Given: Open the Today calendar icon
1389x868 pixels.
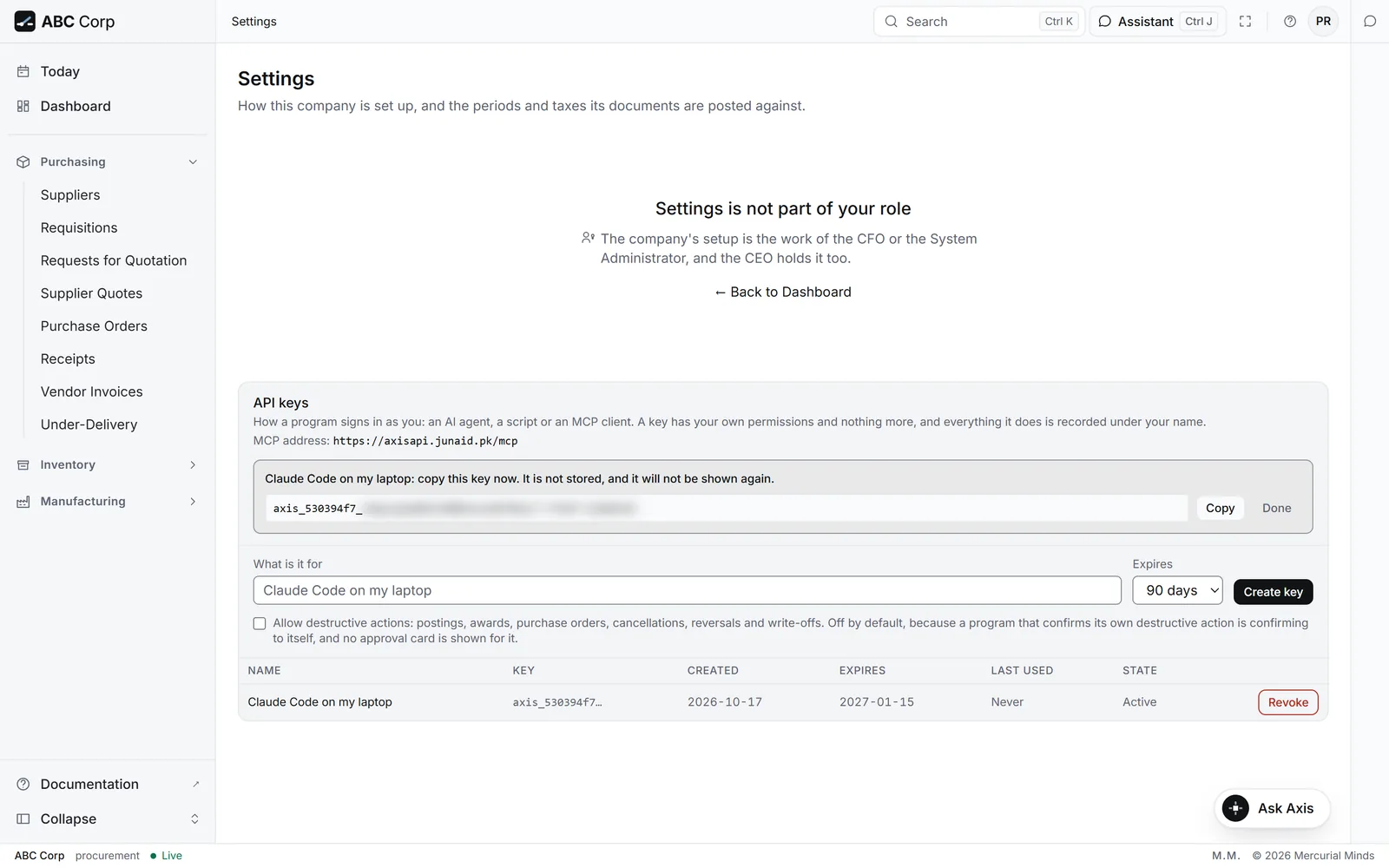Looking at the screenshot, I should [23, 72].
